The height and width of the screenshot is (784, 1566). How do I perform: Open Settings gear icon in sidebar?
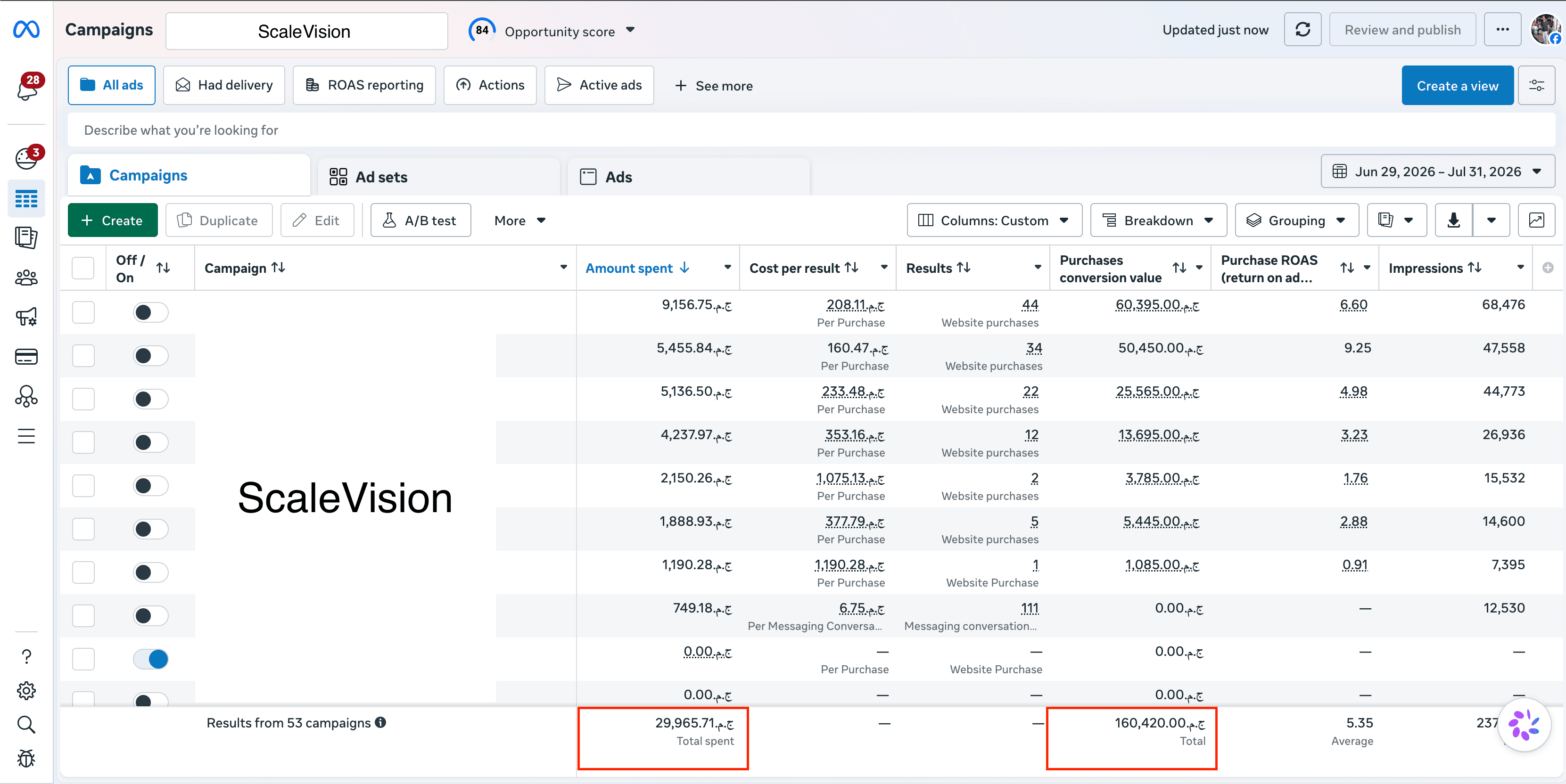click(x=26, y=690)
